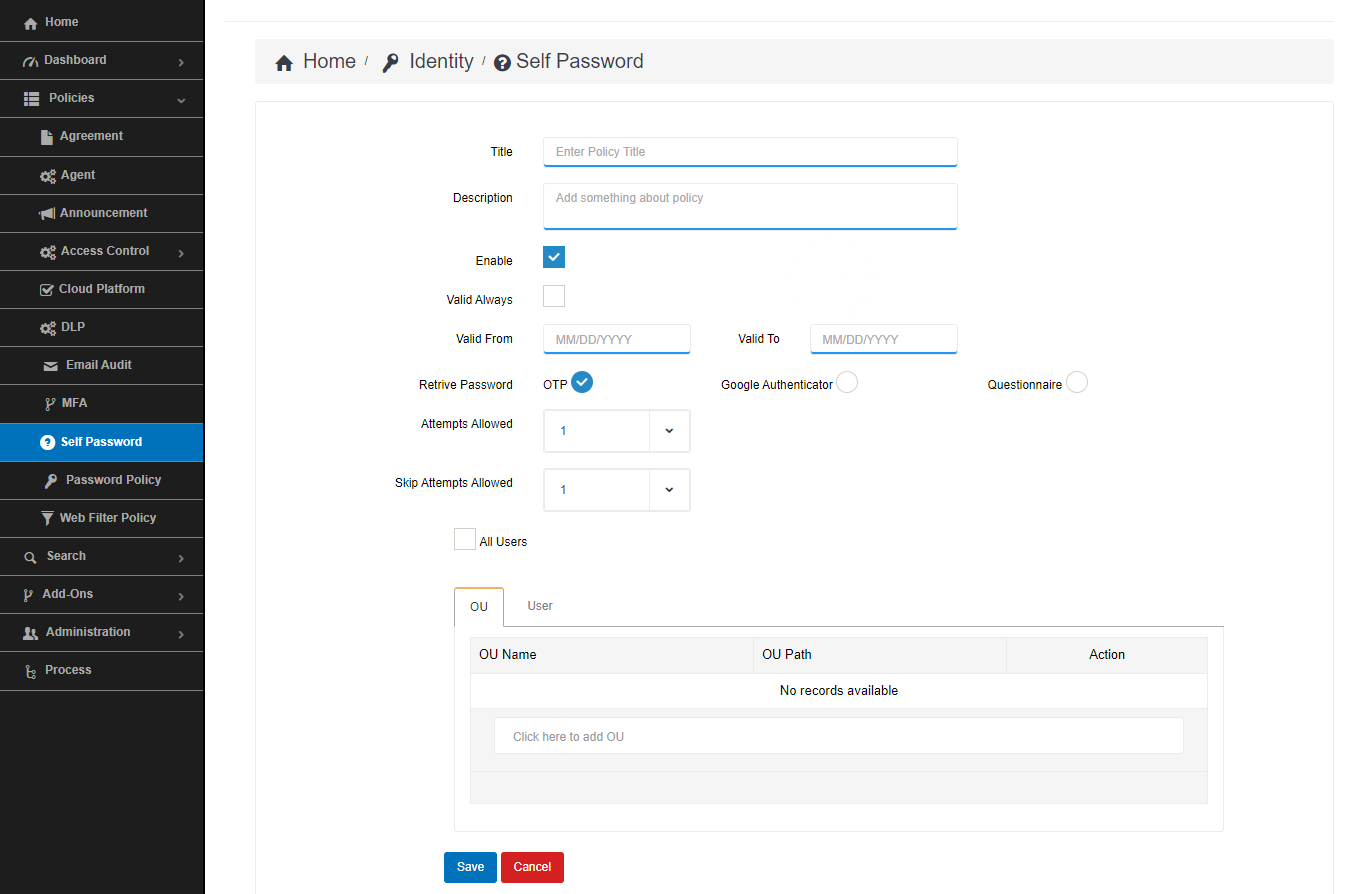
Task: Click the Home icon in the breadcrumb
Action: pyautogui.click(x=284, y=61)
